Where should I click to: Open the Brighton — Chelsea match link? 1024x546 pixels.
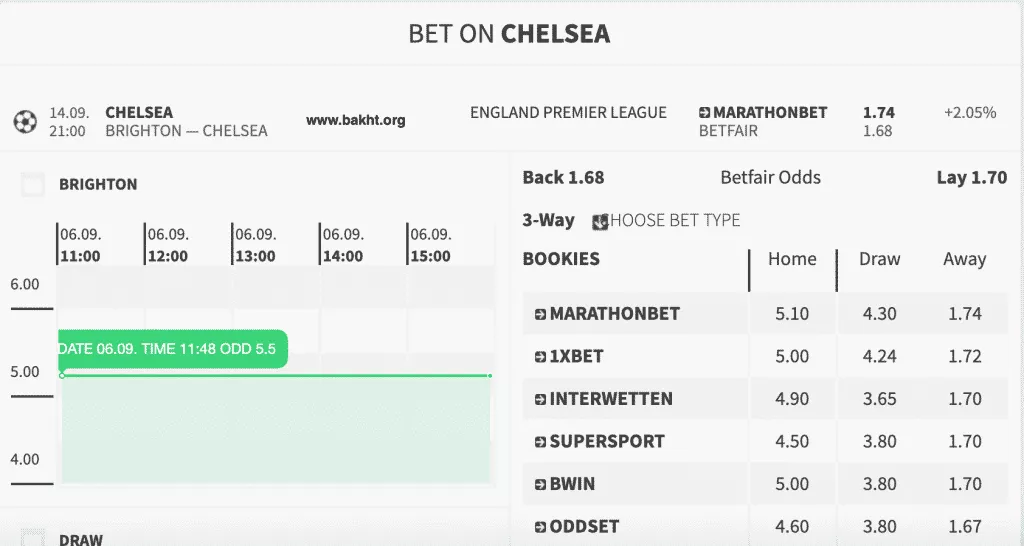pos(186,131)
